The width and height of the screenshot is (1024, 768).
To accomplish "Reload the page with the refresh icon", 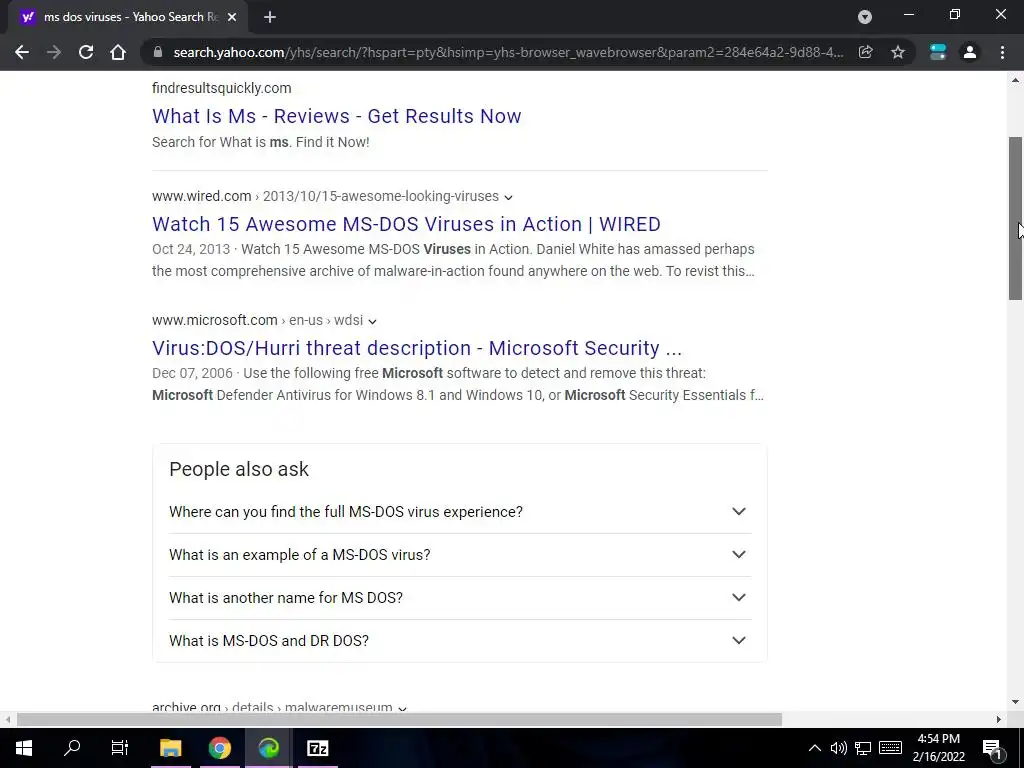I will pyautogui.click(x=86, y=52).
